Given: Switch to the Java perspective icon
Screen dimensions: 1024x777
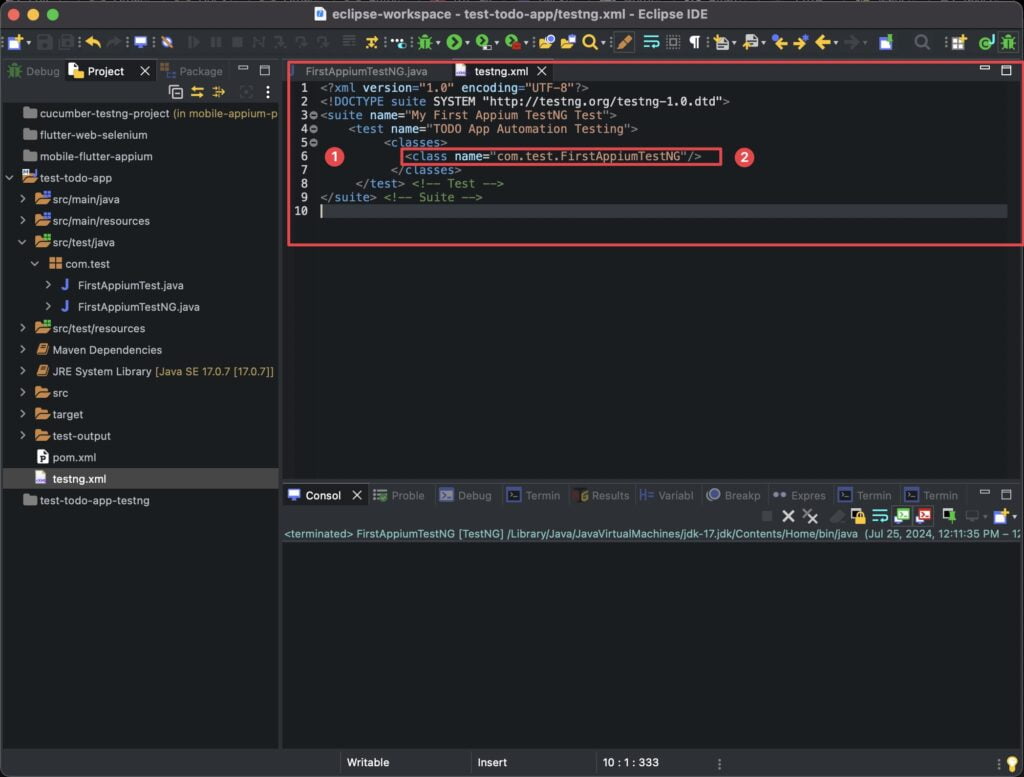Looking at the screenshot, I should click(x=986, y=42).
